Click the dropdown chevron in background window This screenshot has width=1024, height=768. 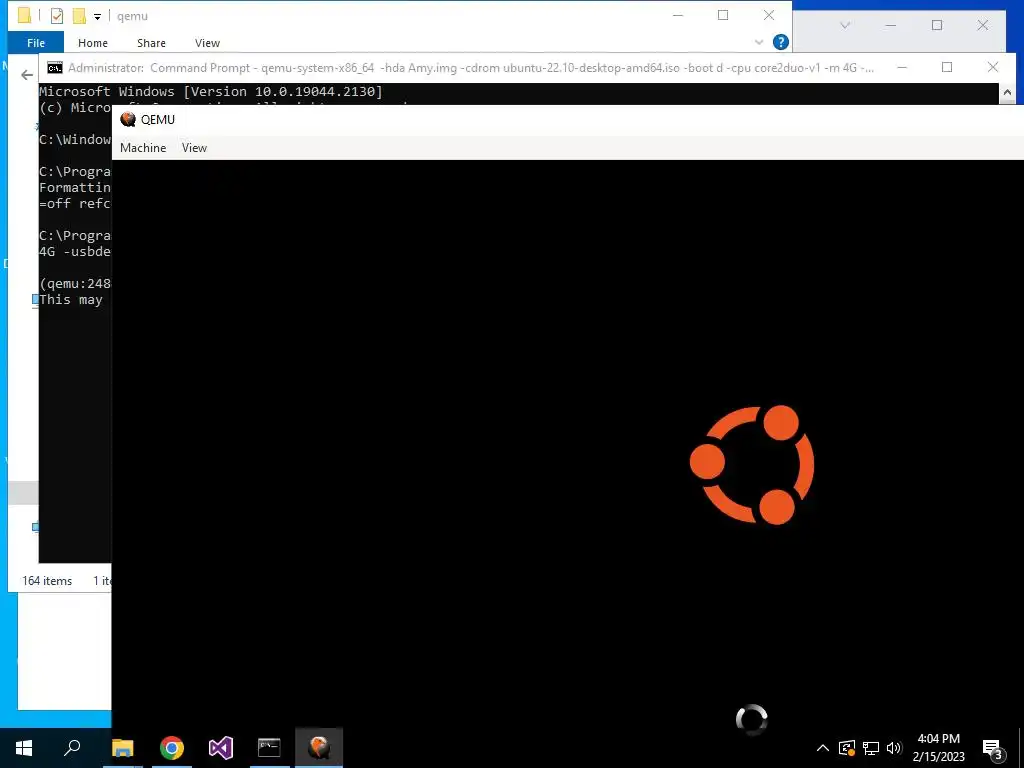point(845,25)
